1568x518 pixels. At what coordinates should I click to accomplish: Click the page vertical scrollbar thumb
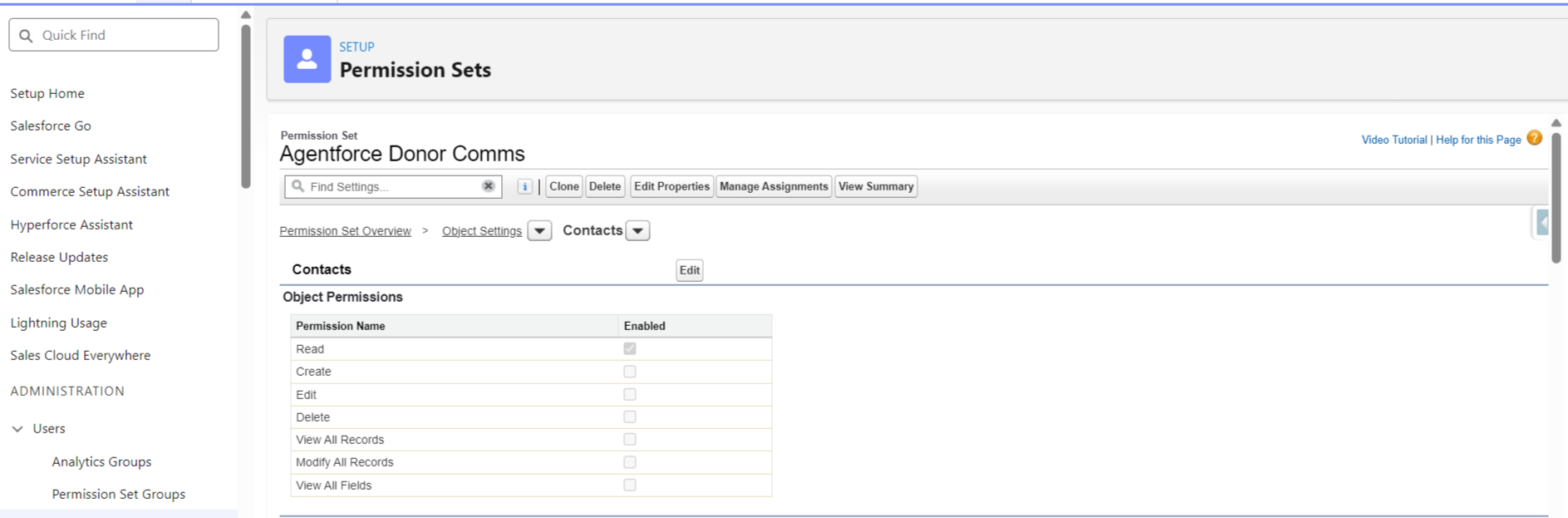1556,196
